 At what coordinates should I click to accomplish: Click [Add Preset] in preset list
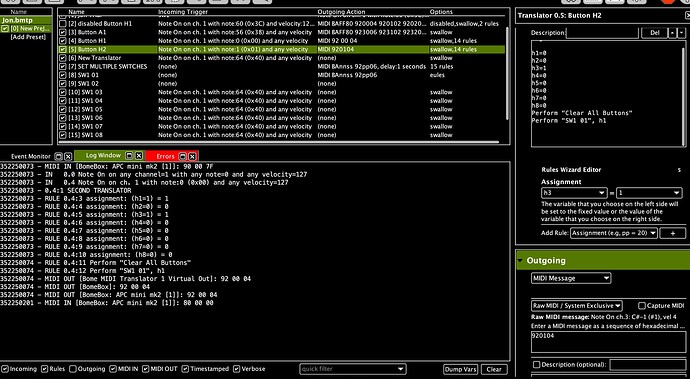tap(28, 37)
